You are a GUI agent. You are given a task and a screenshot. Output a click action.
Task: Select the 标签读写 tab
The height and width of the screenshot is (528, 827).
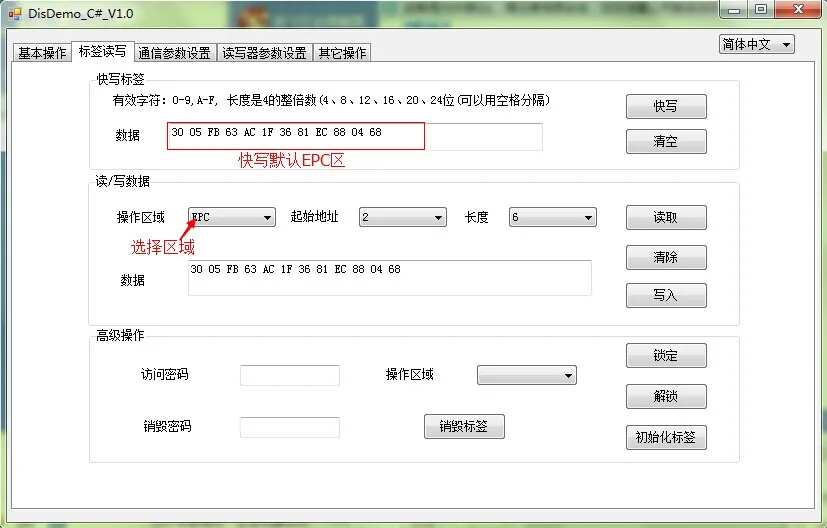click(102, 51)
